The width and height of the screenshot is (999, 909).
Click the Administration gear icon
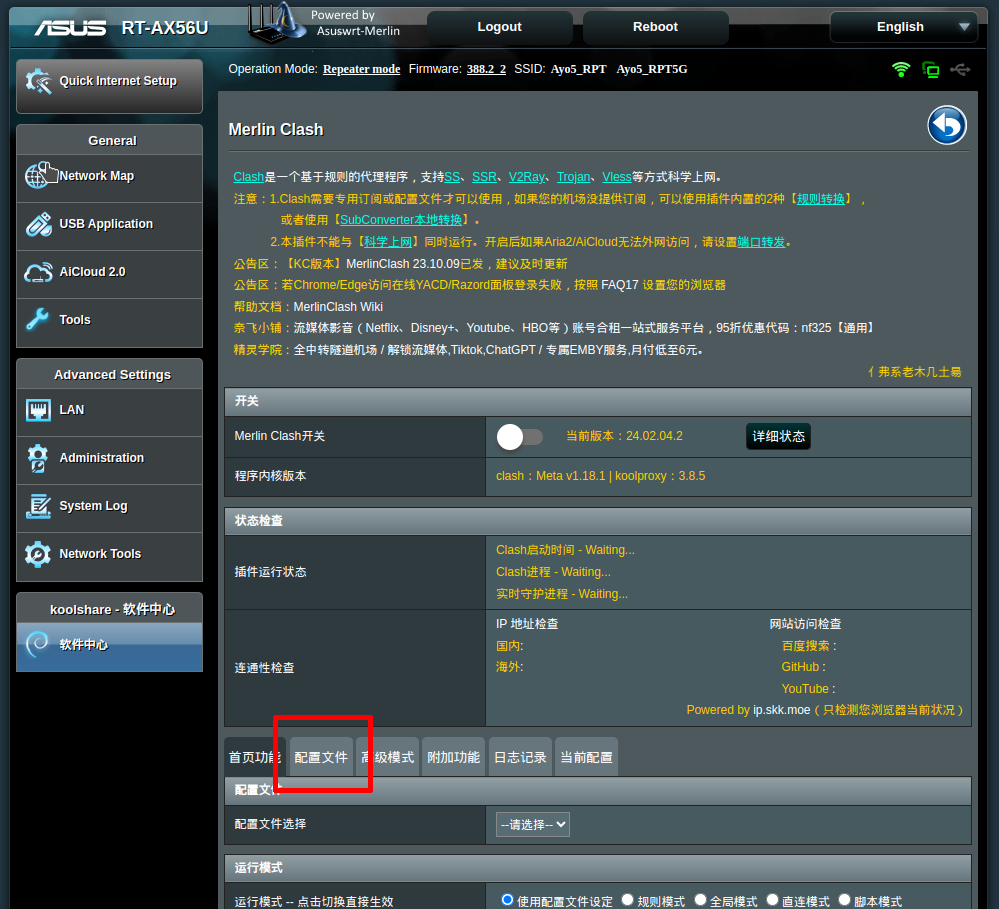tap(38, 458)
